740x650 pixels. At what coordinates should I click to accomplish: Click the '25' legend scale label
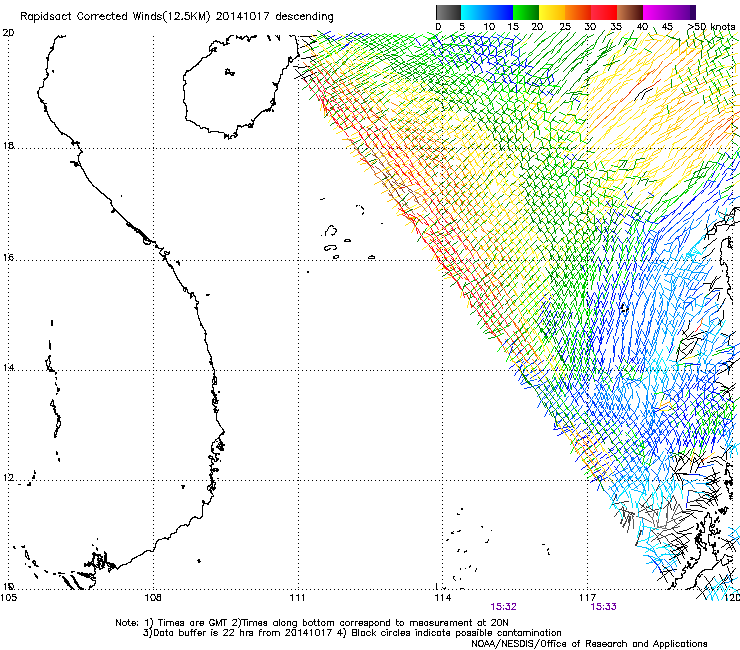pyautogui.click(x=565, y=26)
